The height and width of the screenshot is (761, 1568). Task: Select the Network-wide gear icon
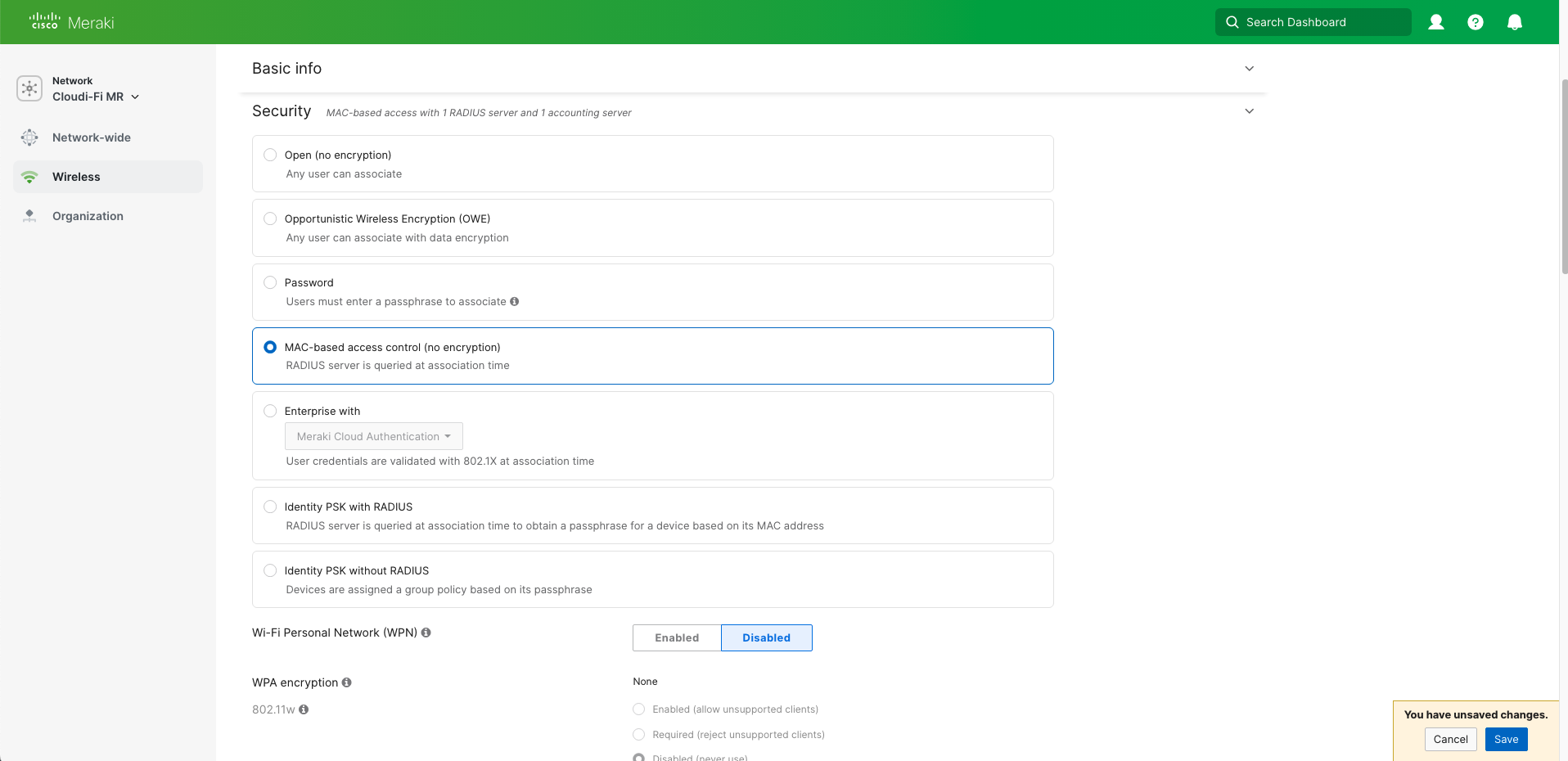click(x=29, y=137)
